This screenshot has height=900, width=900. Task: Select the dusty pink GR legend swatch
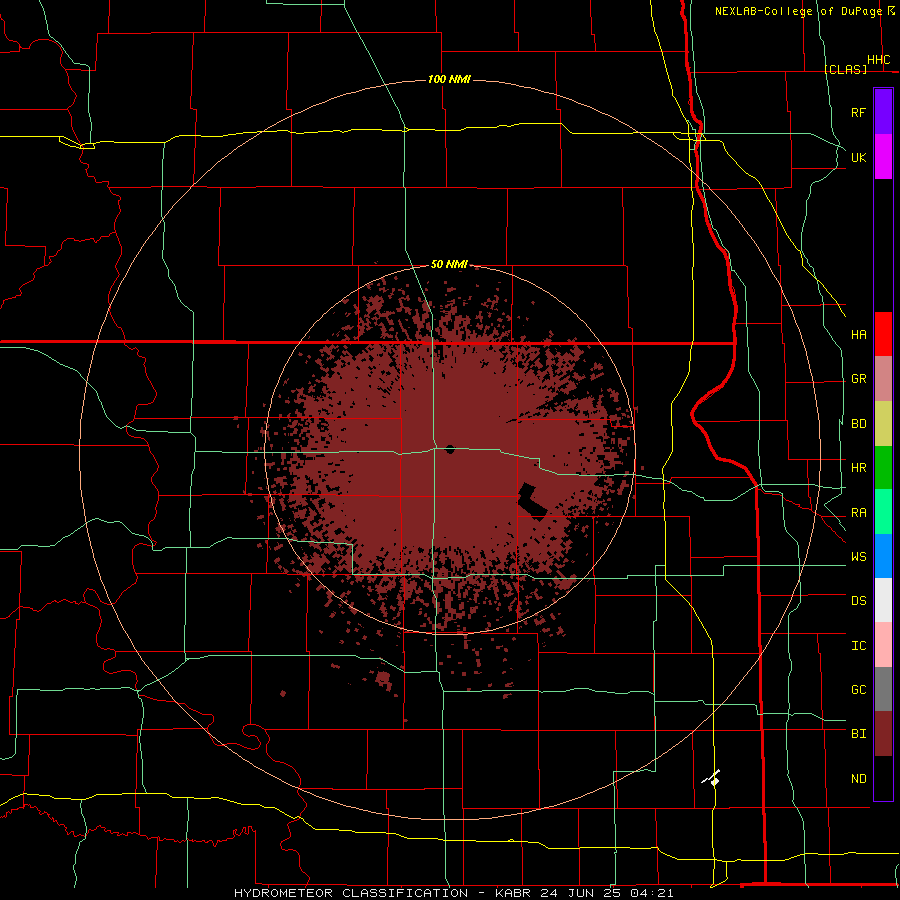click(x=883, y=379)
